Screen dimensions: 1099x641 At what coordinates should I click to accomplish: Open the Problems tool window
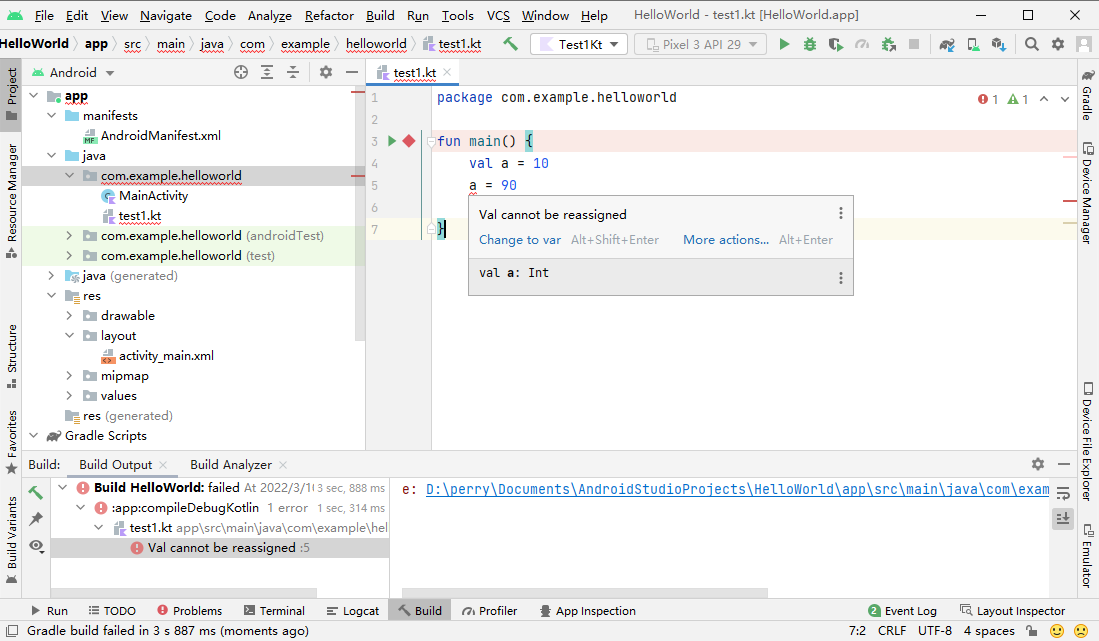coord(189,611)
